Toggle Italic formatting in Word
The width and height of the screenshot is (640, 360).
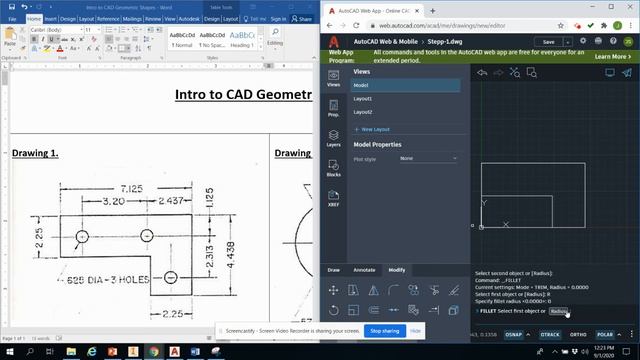tap(42, 39)
